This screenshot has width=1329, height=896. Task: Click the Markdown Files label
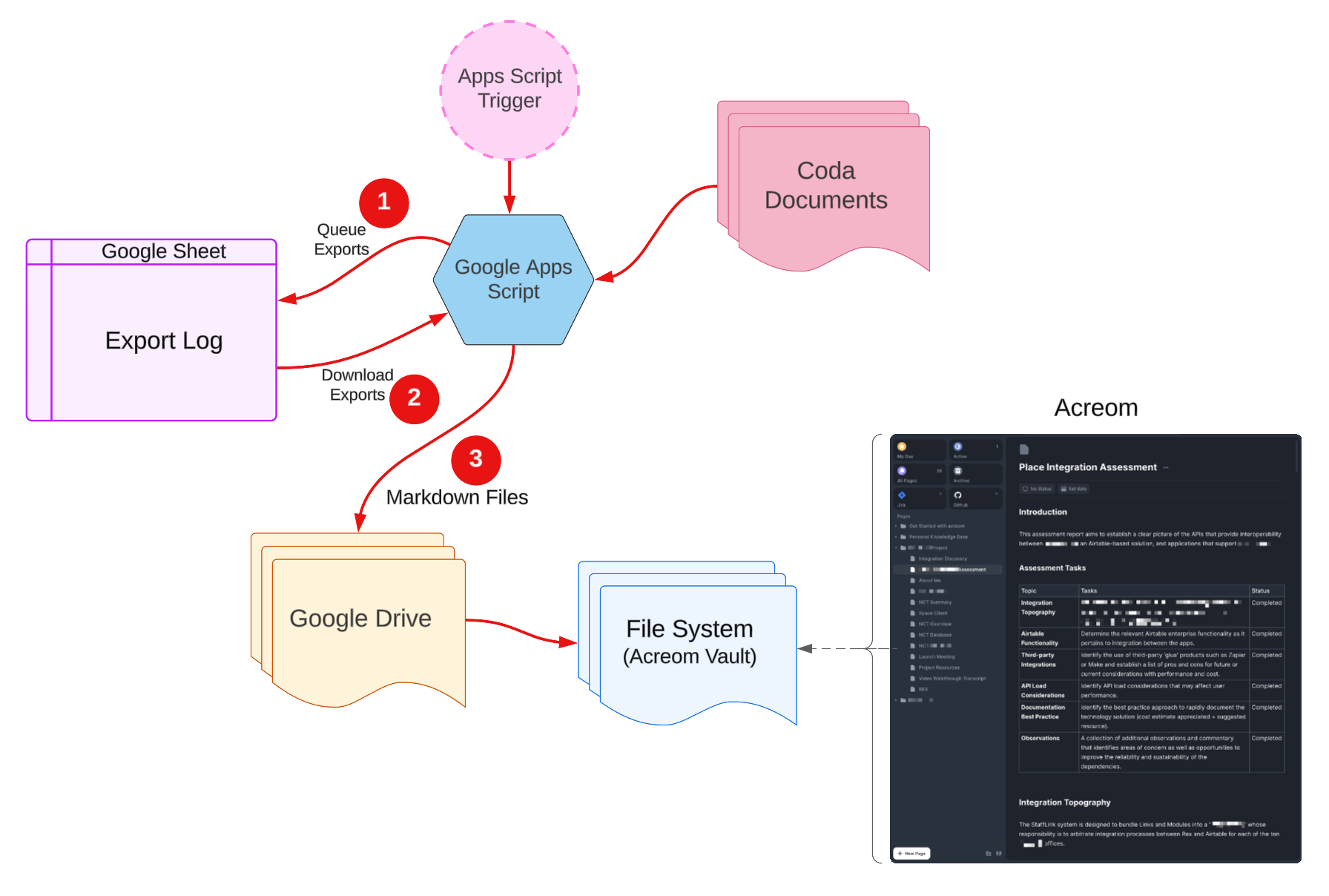point(457,498)
